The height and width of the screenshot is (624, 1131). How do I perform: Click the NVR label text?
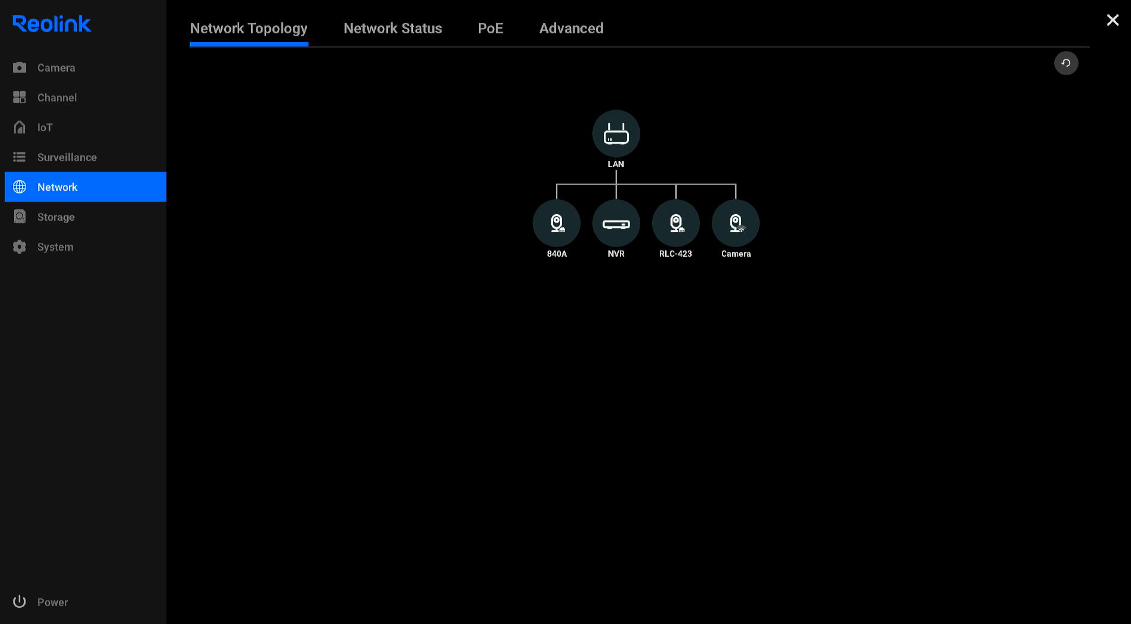pyautogui.click(x=616, y=254)
